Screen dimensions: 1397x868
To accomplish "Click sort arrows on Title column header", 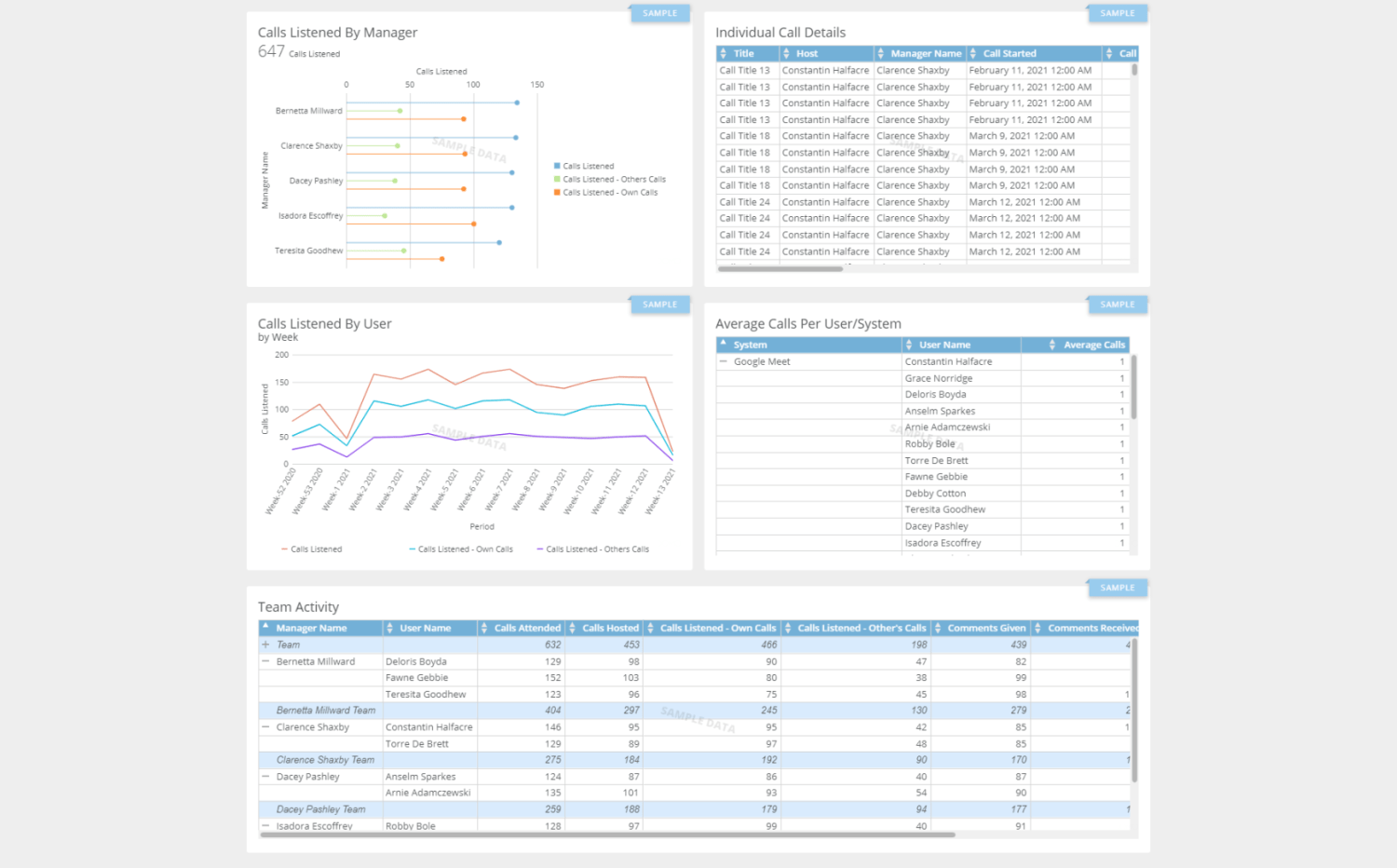I will (723, 54).
